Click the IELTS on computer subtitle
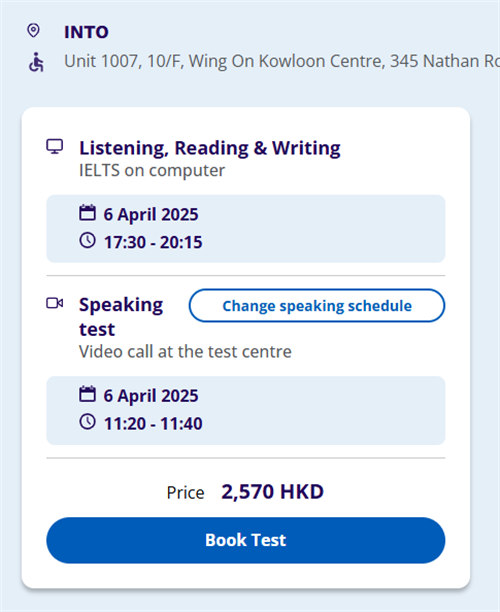 click(x=152, y=171)
